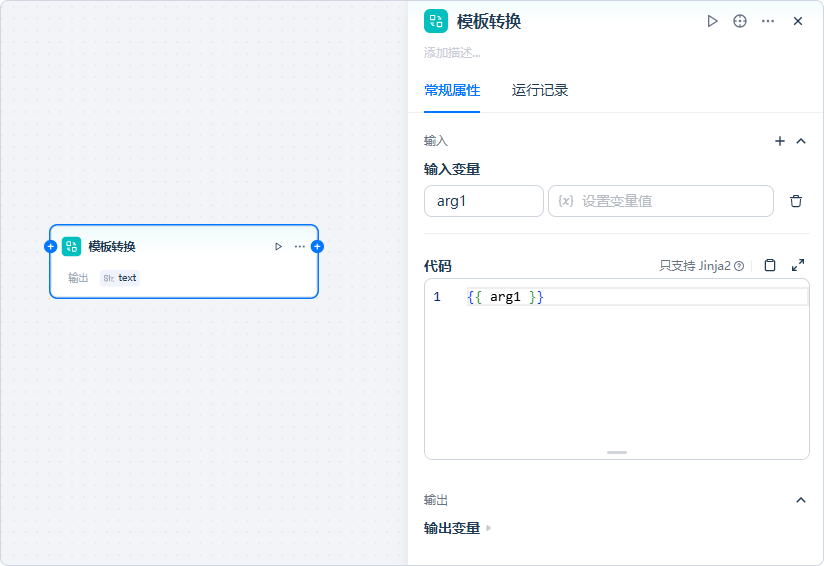Expand the code editor to fullscreen
The height and width of the screenshot is (566, 824).
[x=798, y=266]
